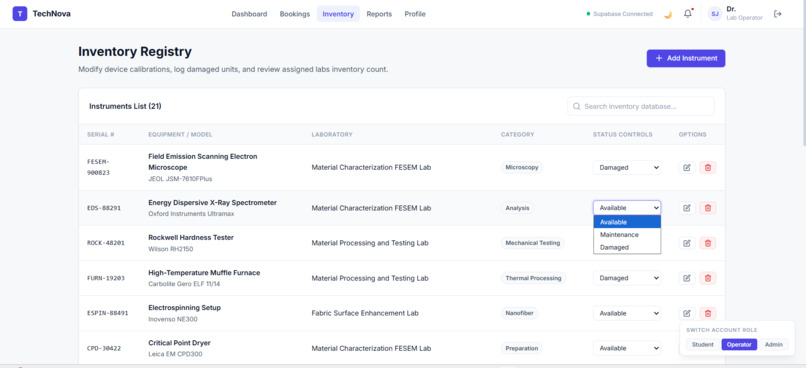
Task: Open status dropdown for Electrospinning Setup
Action: click(627, 313)
